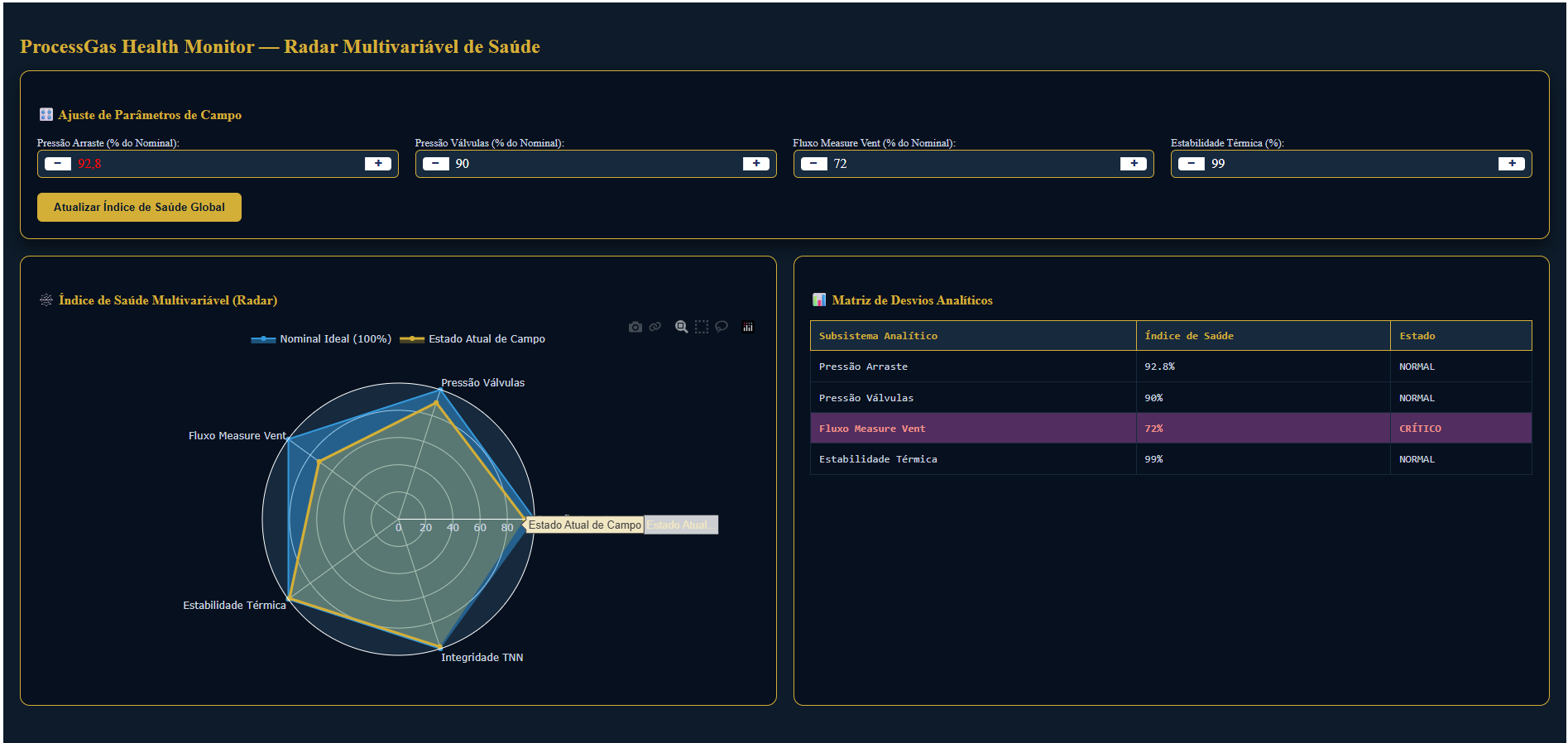
Task: Click the Subsistema Analítico column header
Action: coord(973,336)
